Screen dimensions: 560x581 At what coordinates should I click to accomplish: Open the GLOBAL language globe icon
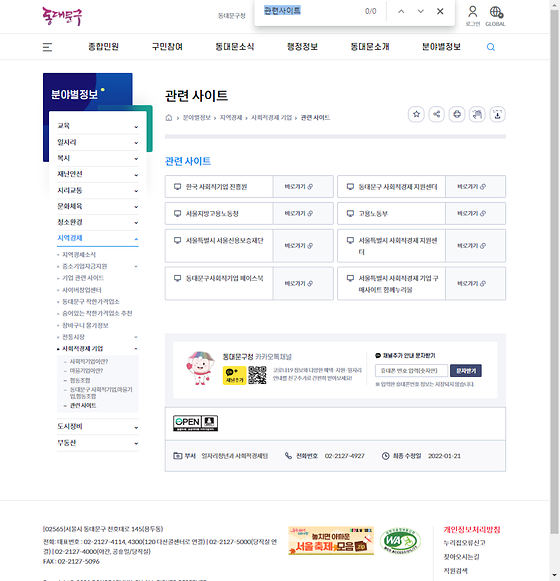pos(496,16)
